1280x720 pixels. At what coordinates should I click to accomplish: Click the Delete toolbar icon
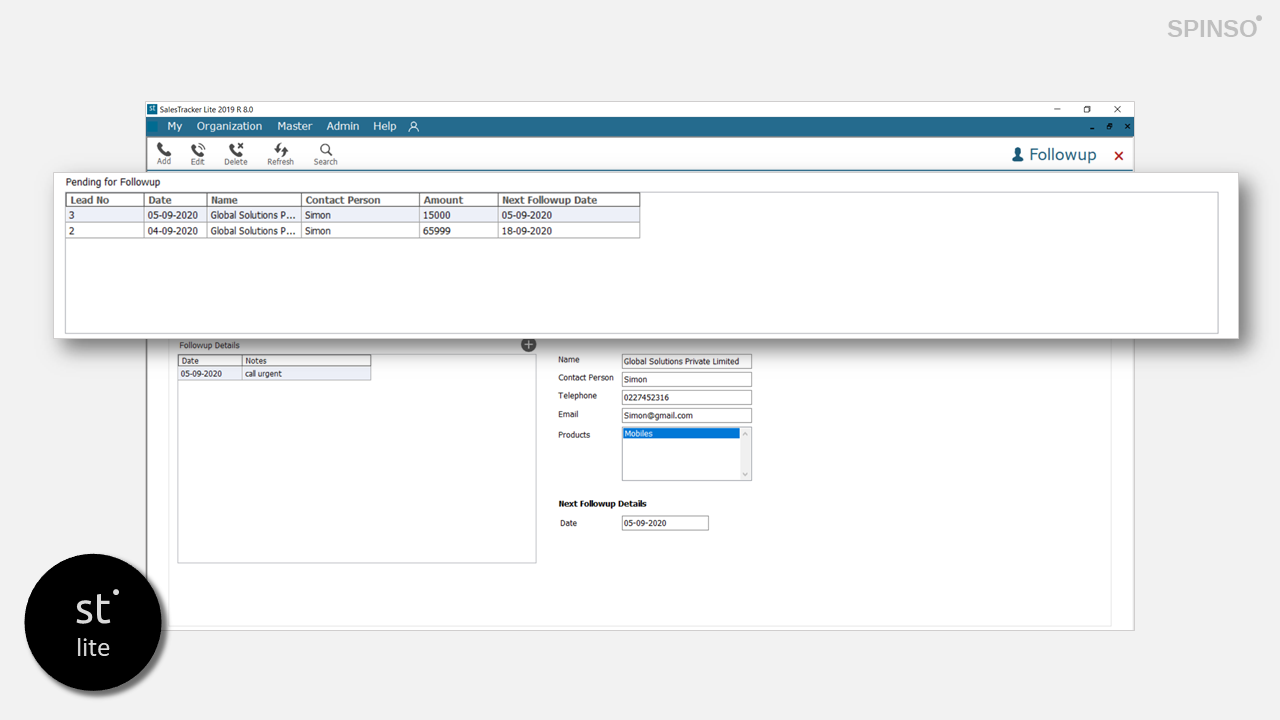pyautogui.click(x=236, y=150)
